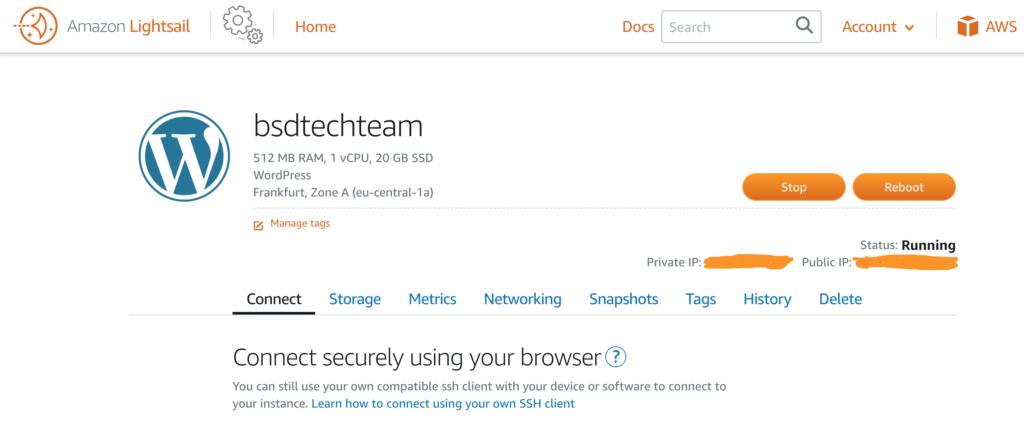Open the Snapshots tab
Screen dimensions: 1024x430
(624, 299)
